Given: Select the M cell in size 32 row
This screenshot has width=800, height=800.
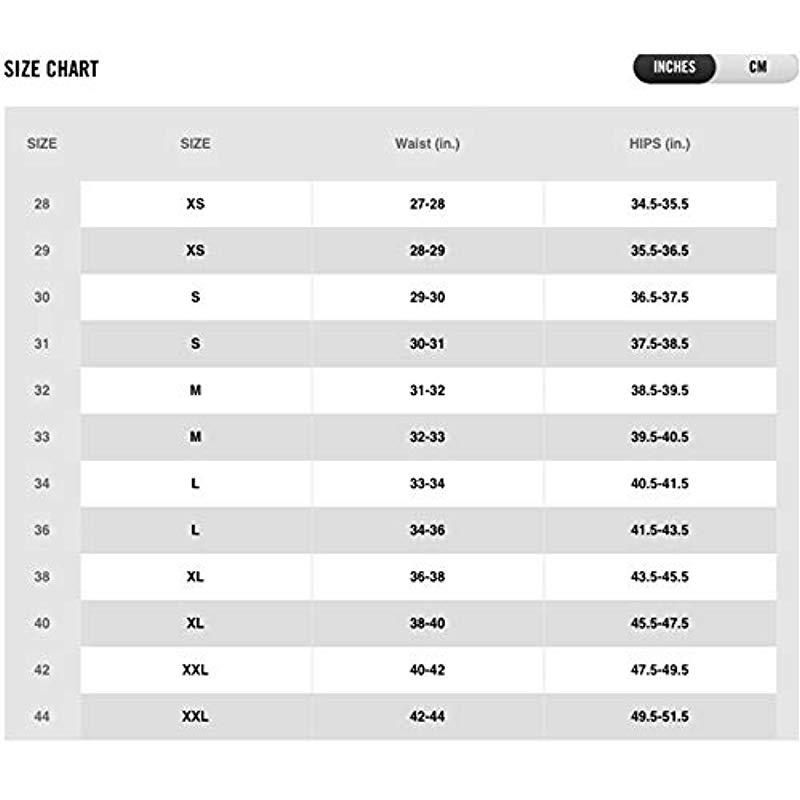Looking at the screenshot, I should point(195,390).
